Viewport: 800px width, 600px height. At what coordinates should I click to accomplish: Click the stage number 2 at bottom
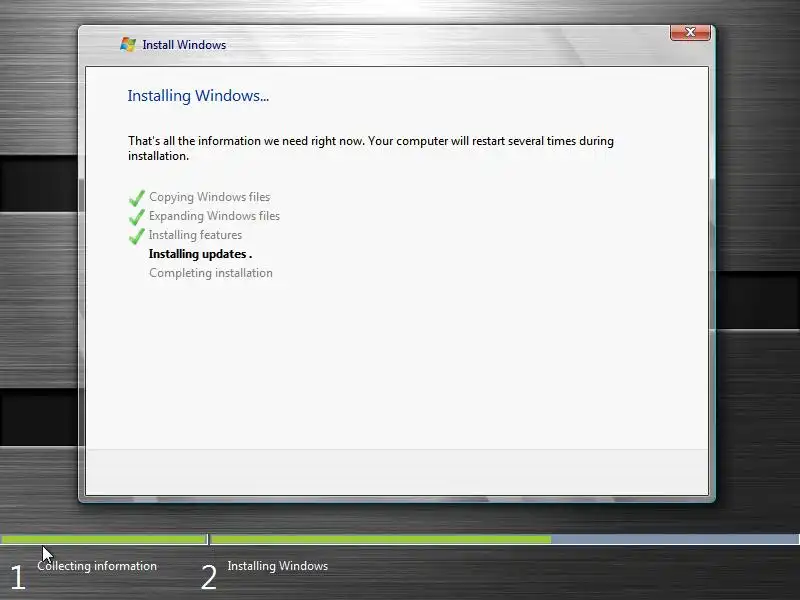tap(209, 578)
